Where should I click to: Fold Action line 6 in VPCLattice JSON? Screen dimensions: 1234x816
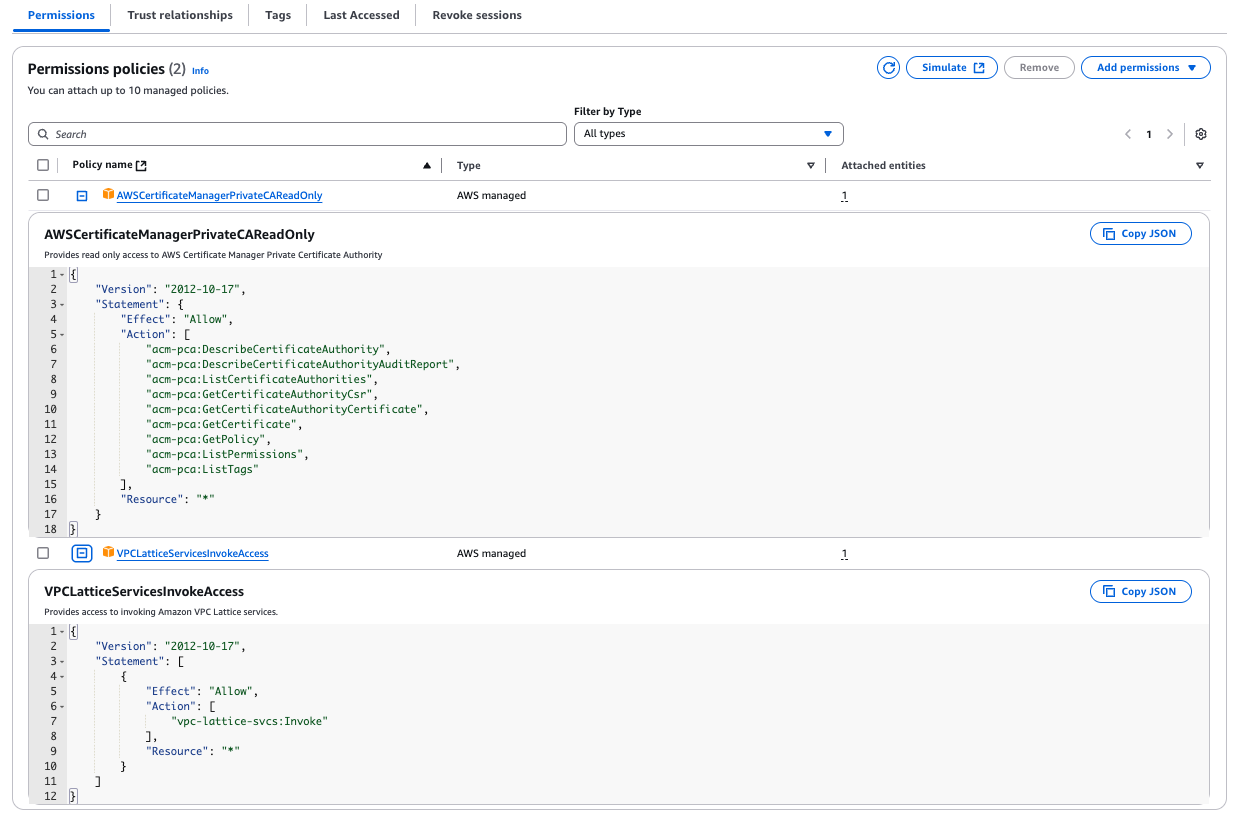62,706
